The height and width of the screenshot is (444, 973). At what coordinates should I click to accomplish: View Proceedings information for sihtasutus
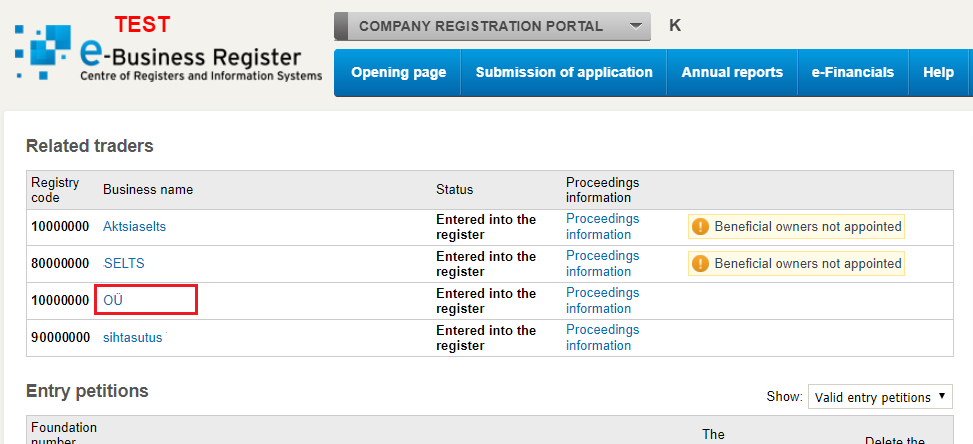(603, 338)
